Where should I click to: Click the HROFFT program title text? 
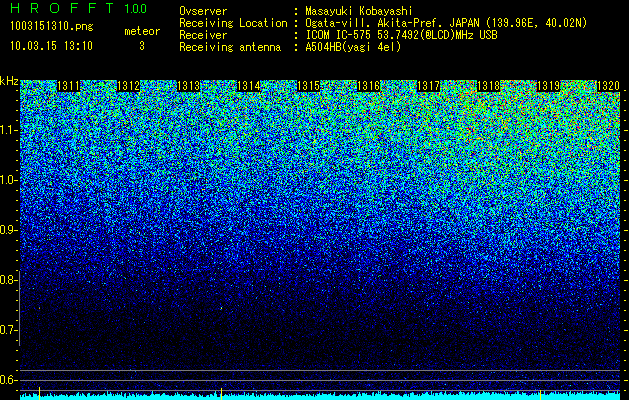click(62, 8)
